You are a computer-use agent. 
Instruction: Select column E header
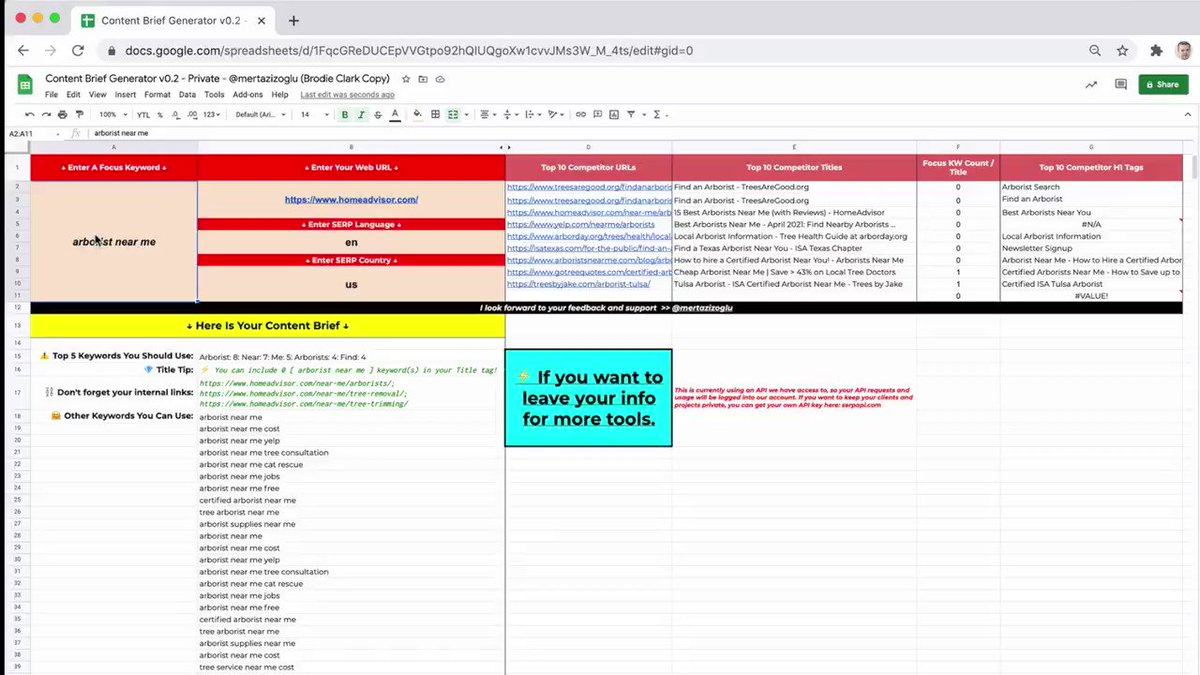coord(794,147)
